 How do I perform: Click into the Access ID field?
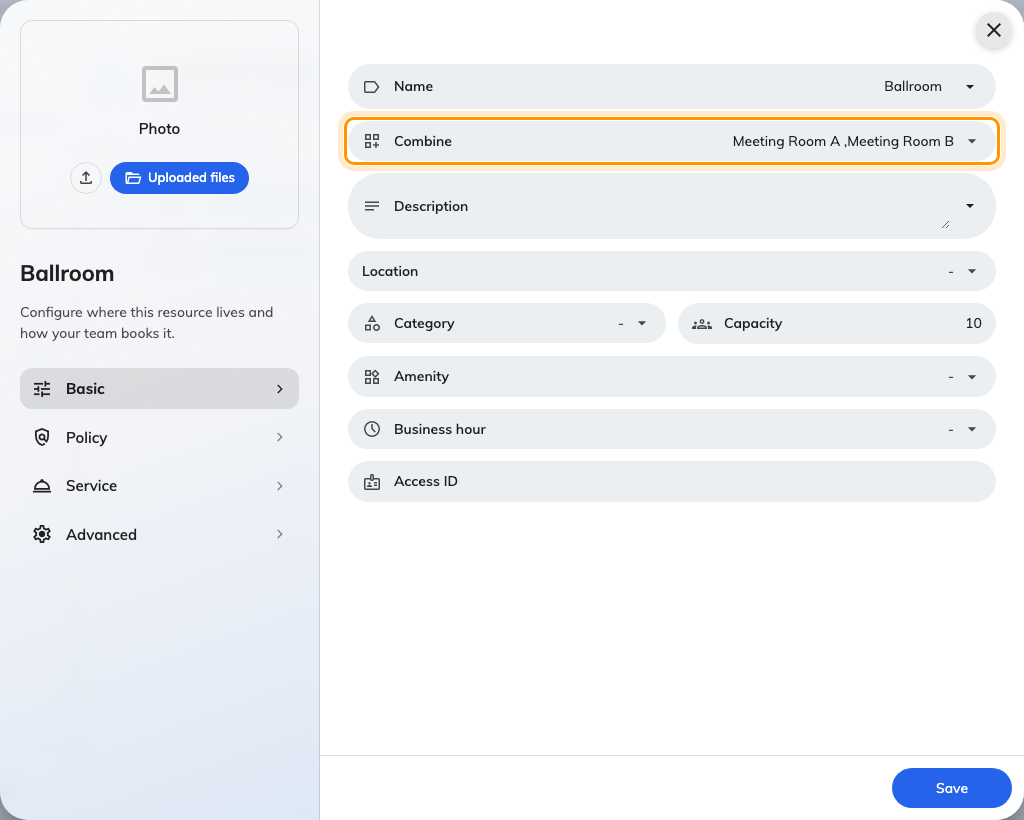[x=671, y=482]
